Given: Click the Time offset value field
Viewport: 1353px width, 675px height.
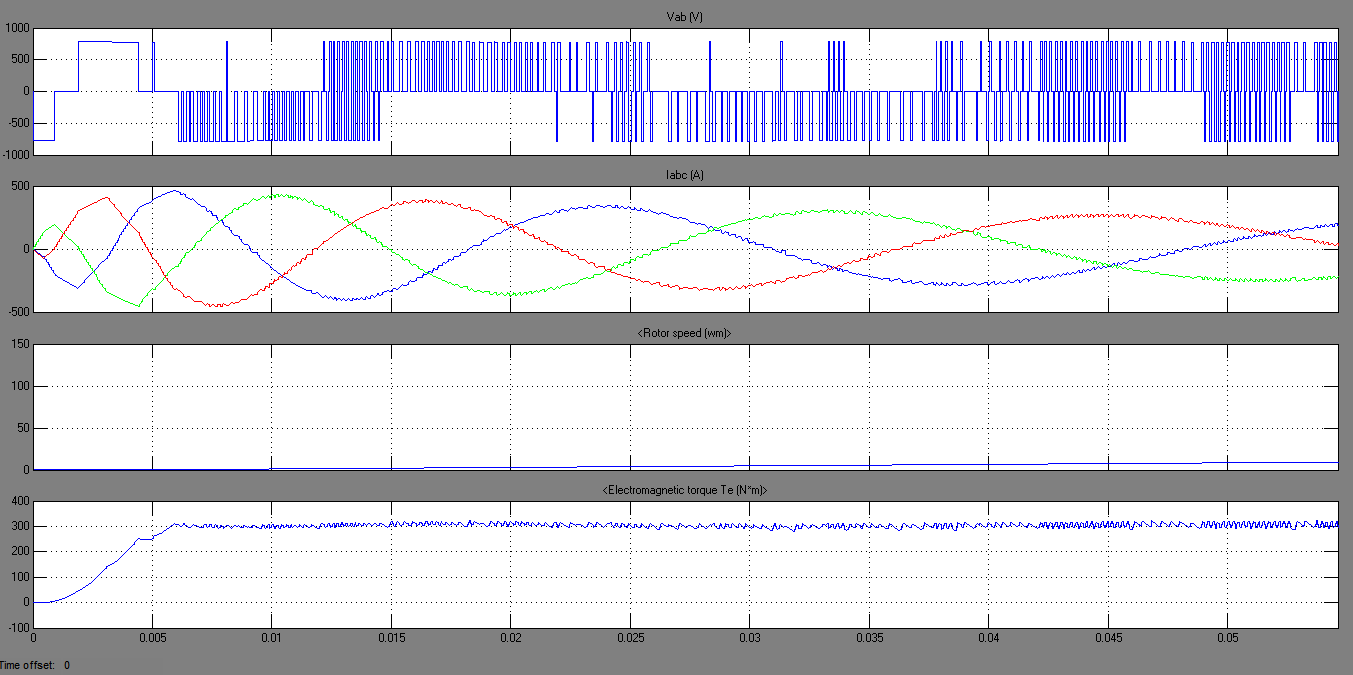Looking at the screenshot, I should coord(65,662).
